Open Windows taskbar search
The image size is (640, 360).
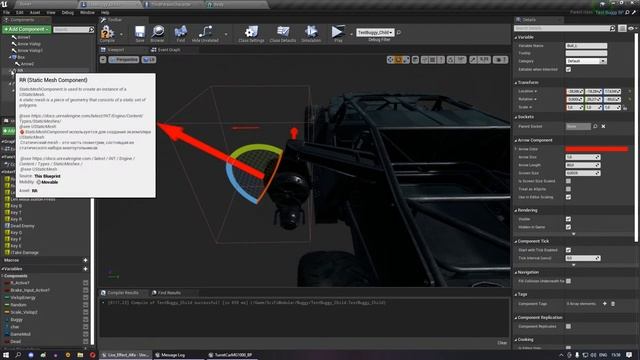point(18,355)
